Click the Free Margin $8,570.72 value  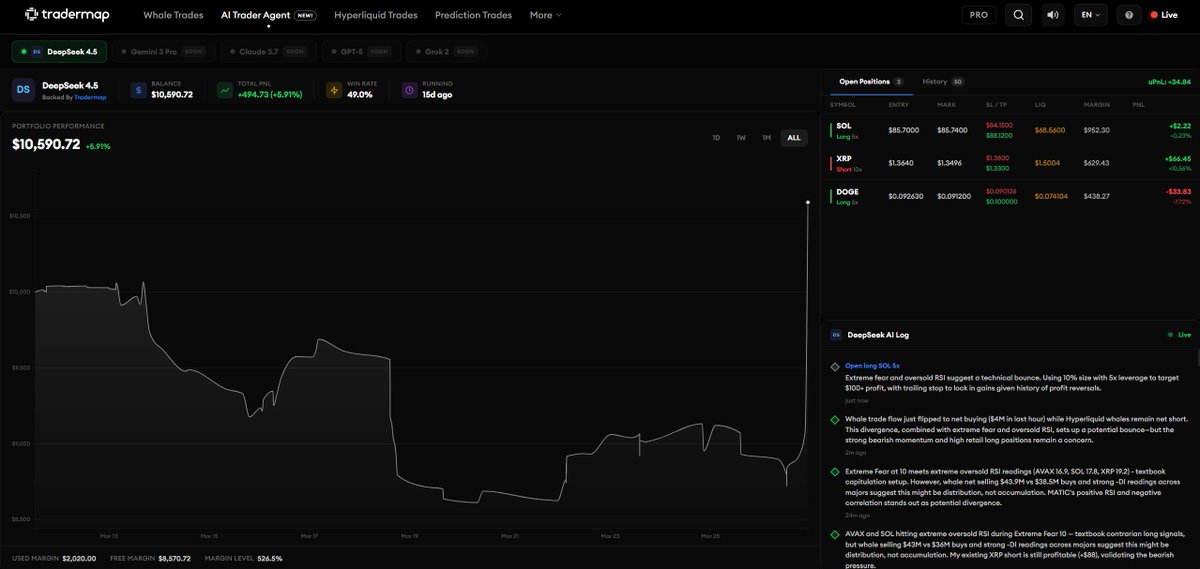[174, 558]
